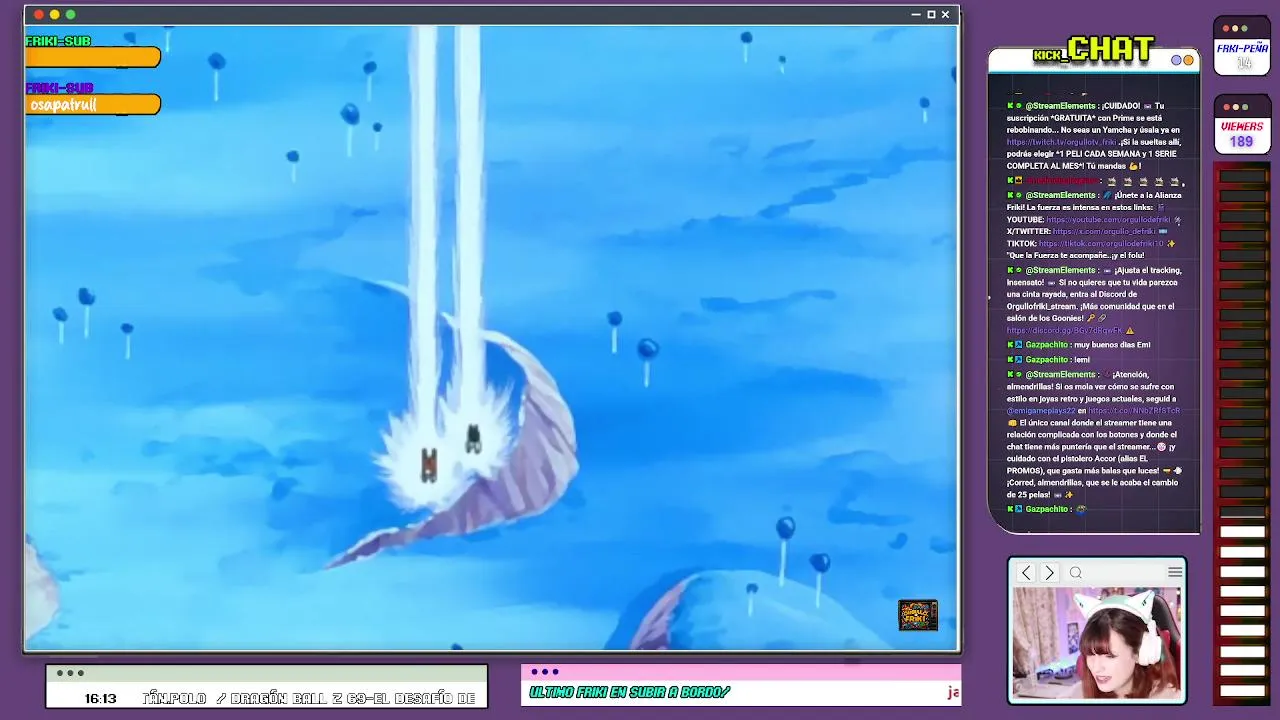Open the youtube.com/orgullodefriki link
The width and height of the screenshot is (1280, 720).
pos(1108,219)
